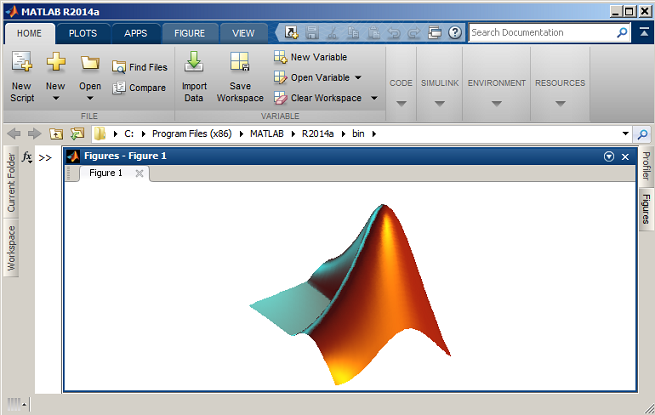Expand the ENVIRONMENT section
Screen dimensions: 655x415
(x=496, y=102)
